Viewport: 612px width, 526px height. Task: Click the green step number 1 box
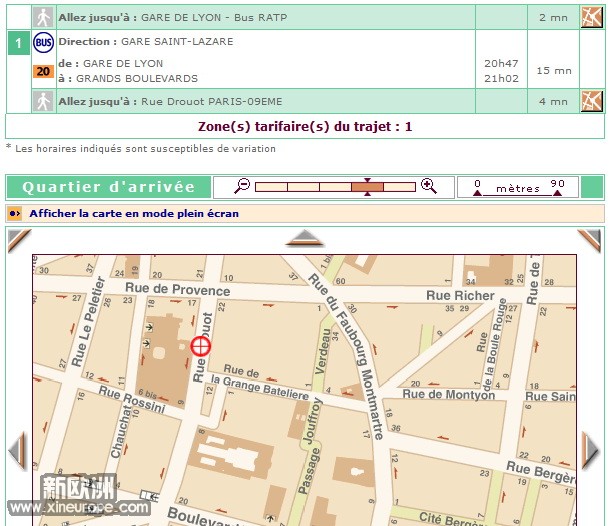pos(19,43)
